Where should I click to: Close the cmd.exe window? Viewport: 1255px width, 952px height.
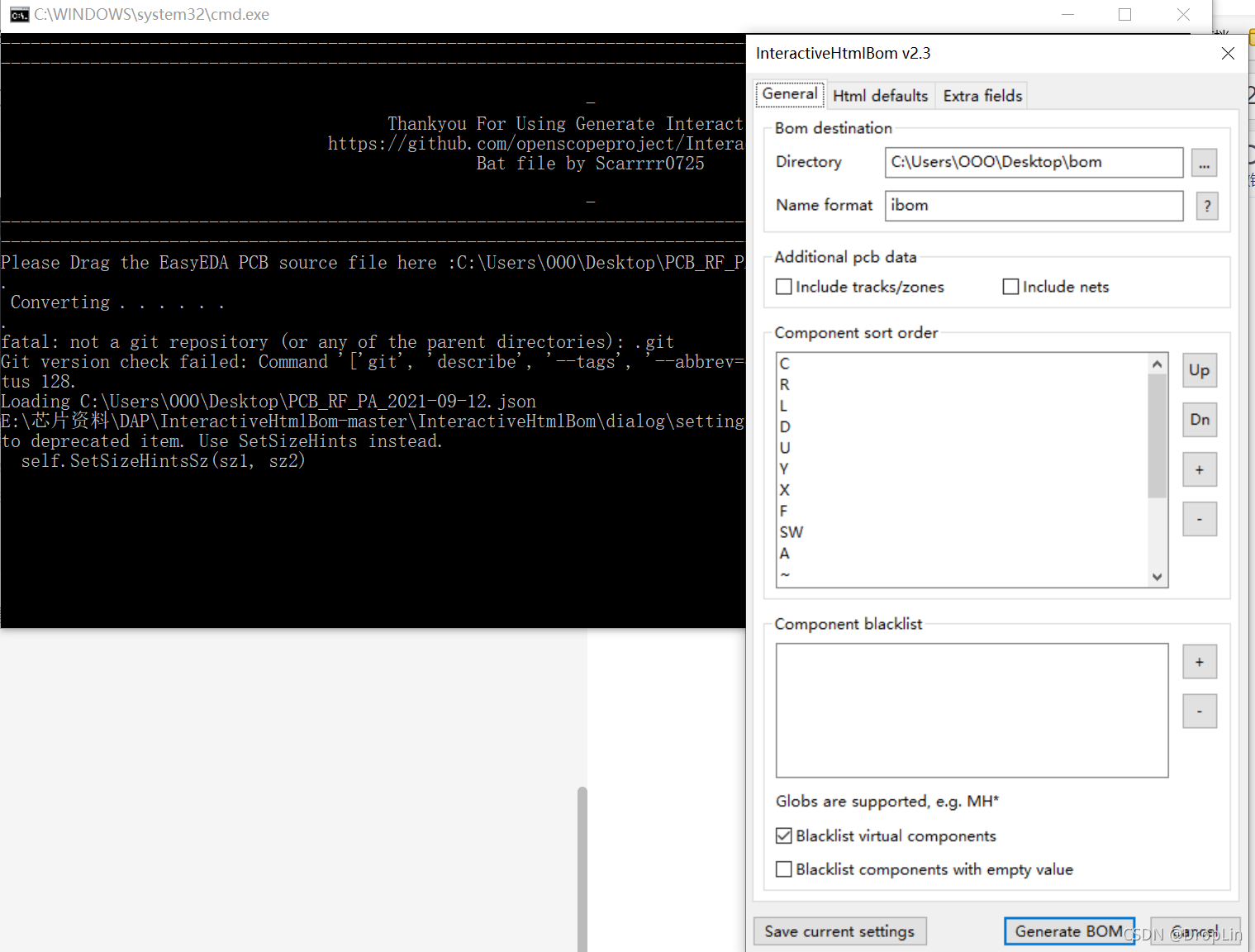[x=1183, y=15]
